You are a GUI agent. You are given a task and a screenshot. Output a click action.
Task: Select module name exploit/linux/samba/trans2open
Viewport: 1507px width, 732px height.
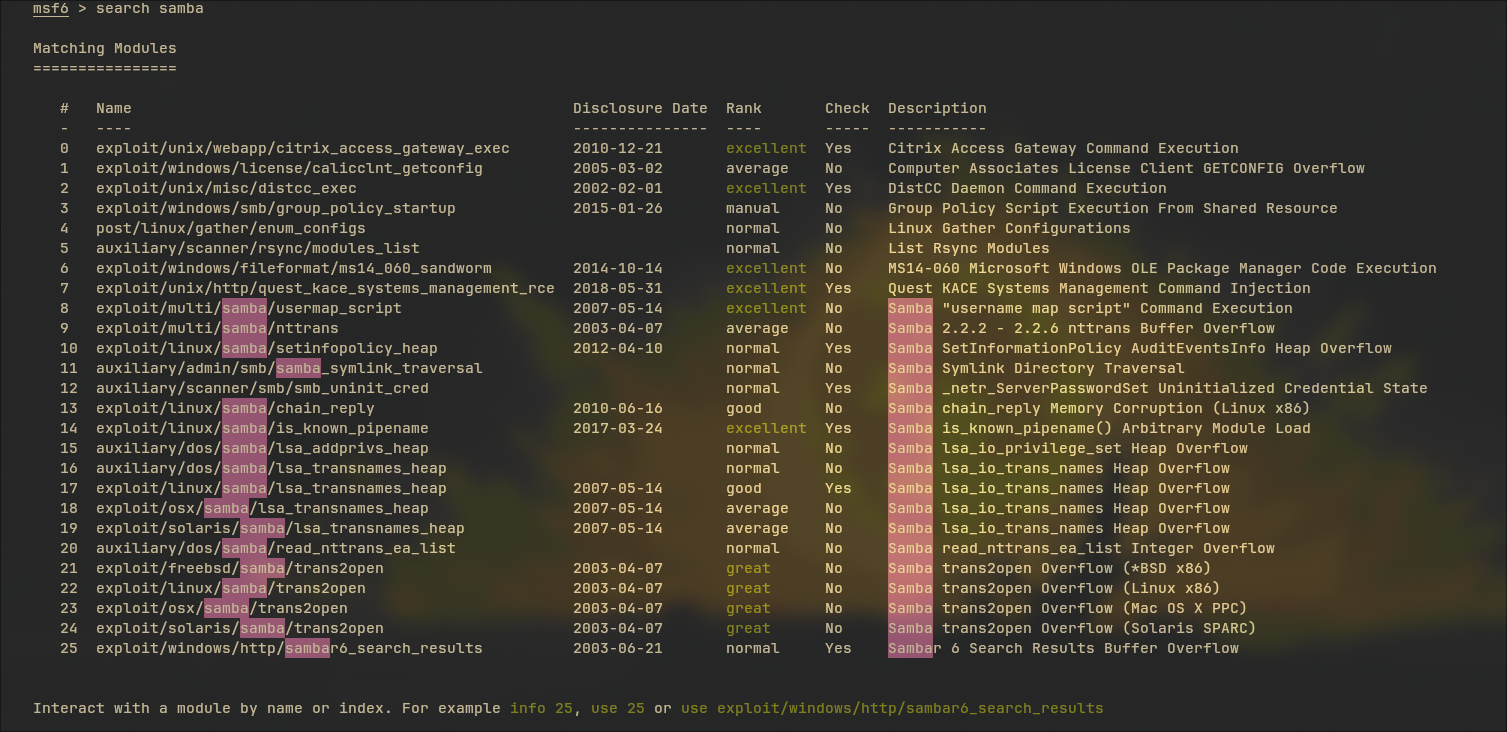231,588
